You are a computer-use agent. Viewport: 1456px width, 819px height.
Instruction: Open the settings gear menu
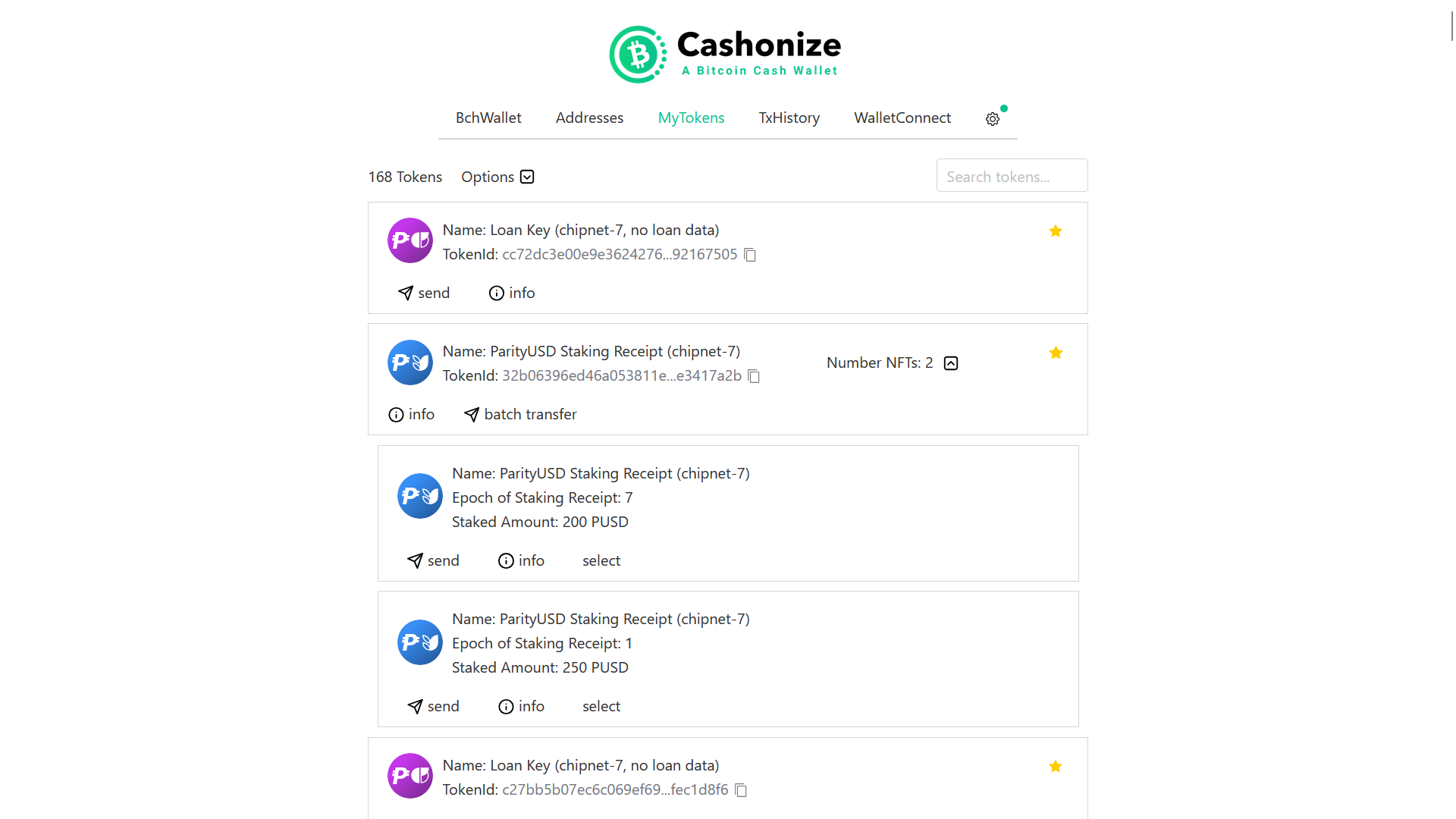point(993,119)
